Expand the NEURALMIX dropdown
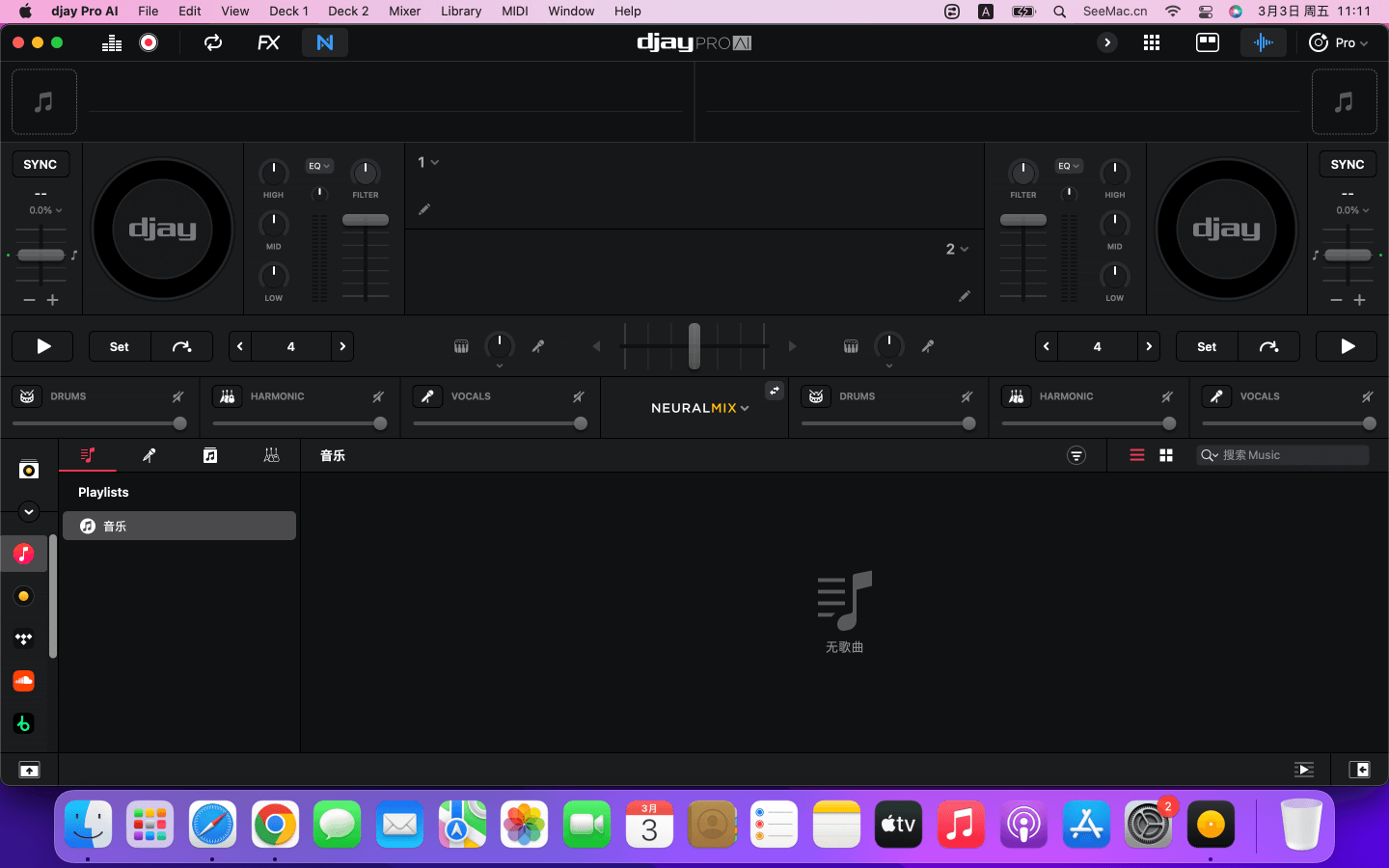Image resolution: width=1389 pixels, height=868 pixels. [700, 408]
